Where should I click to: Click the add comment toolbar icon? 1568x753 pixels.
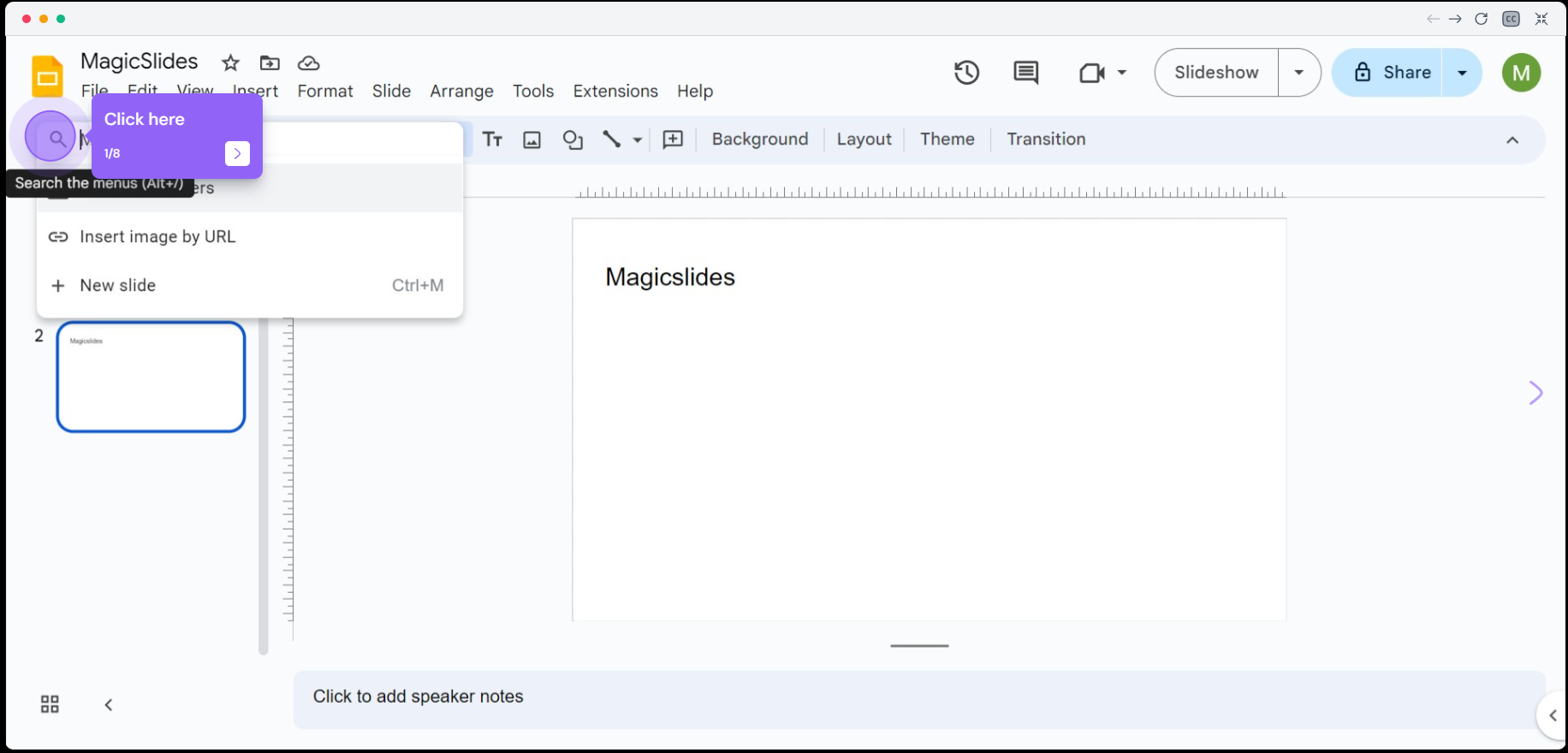(x=674, y=139)
